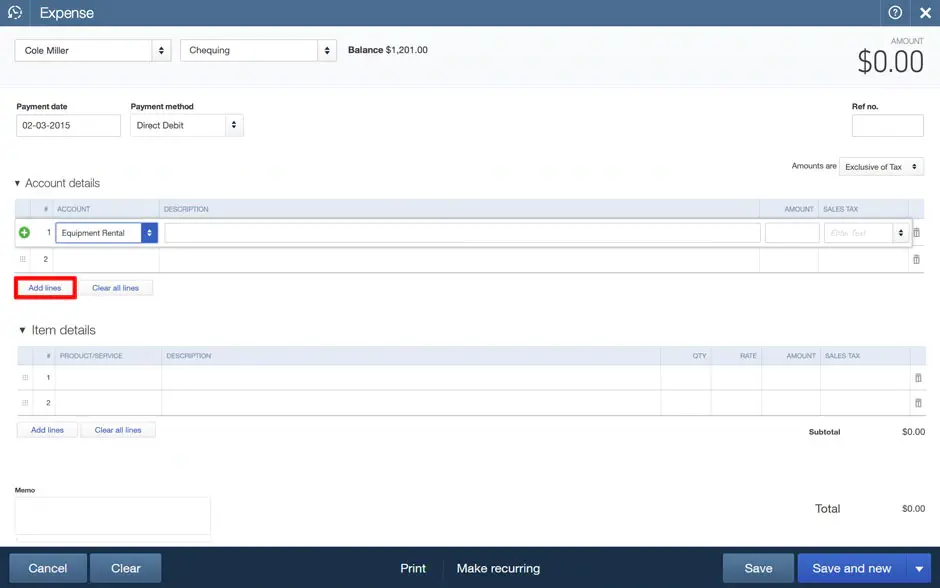
Task: Grab drag handle of account line 2
Action: (23, 259)
